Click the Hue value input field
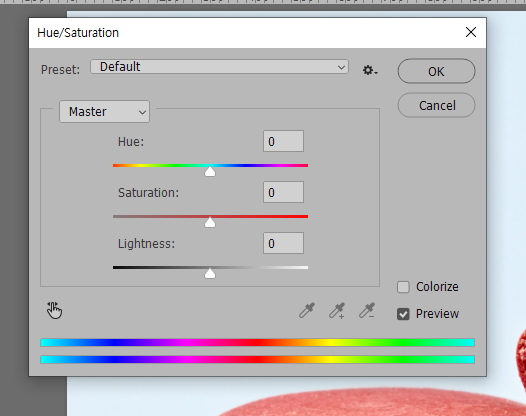526x416 pixels. pyautogui.click(x=283, y=141)
